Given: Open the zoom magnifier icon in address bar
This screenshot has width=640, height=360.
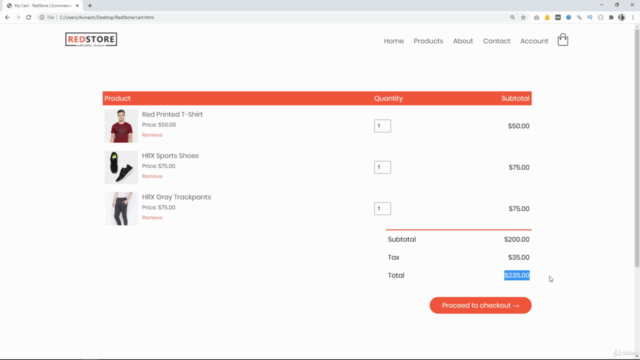Looking at the screenshot, I should (x=512, y=18).
